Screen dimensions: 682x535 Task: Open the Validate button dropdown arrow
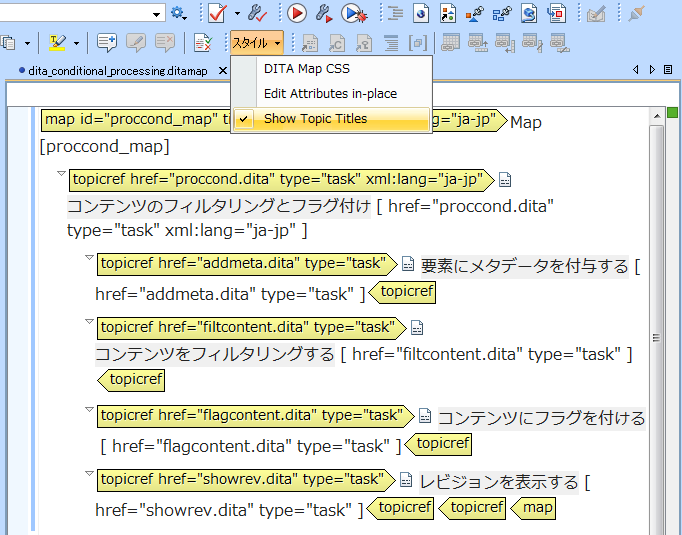point(237,13)
